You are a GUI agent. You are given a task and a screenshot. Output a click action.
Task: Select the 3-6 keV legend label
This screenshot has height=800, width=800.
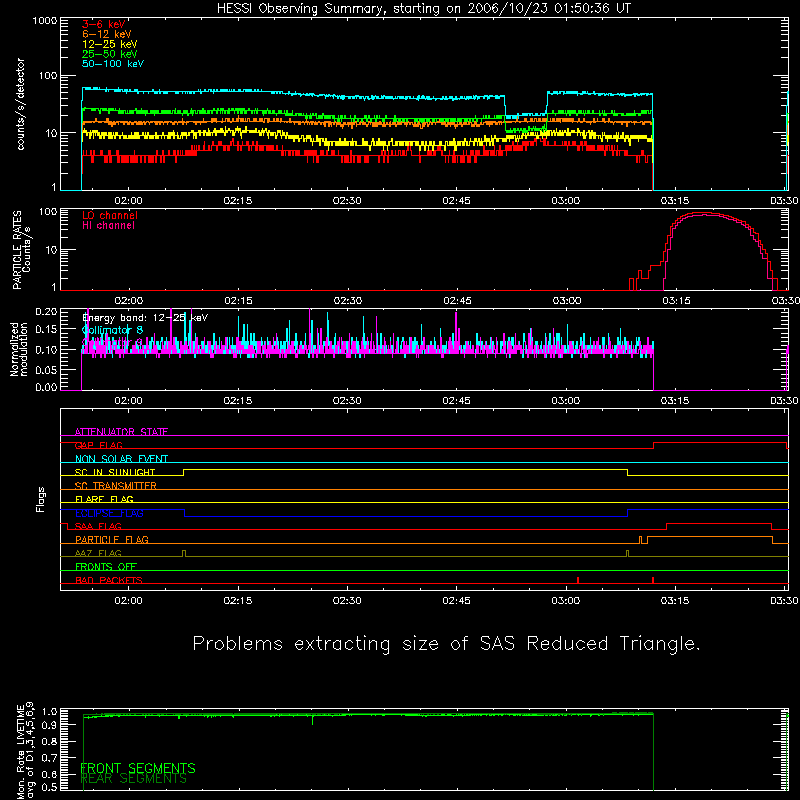click(x=104, y=24)
